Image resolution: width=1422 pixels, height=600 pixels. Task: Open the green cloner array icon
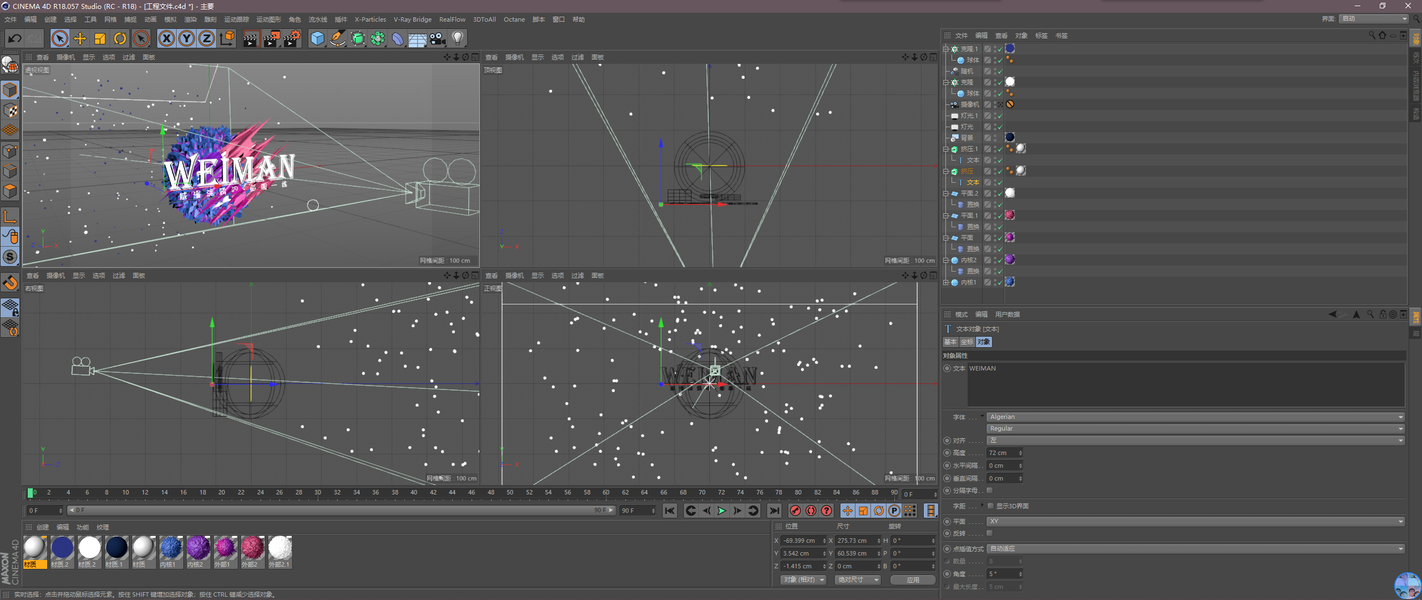[377, 38]
